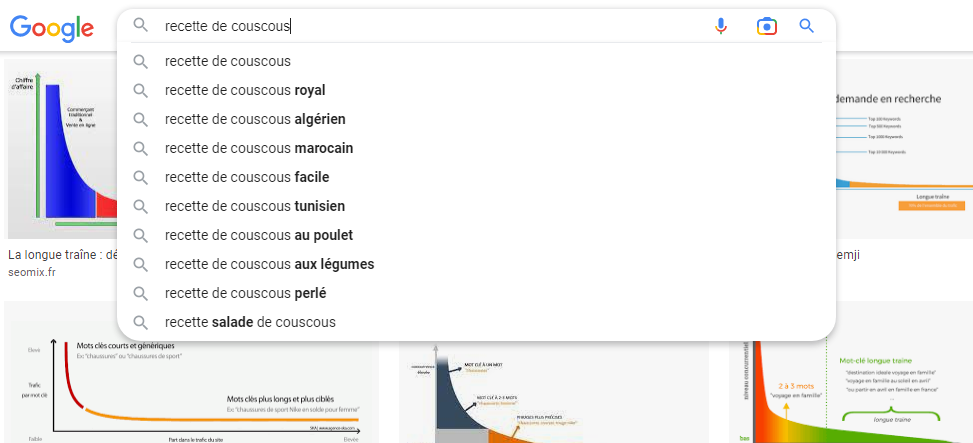Viewport: 973px width, 443px height.
Task: Open La longue traîne result title
Action: [62, 255]
